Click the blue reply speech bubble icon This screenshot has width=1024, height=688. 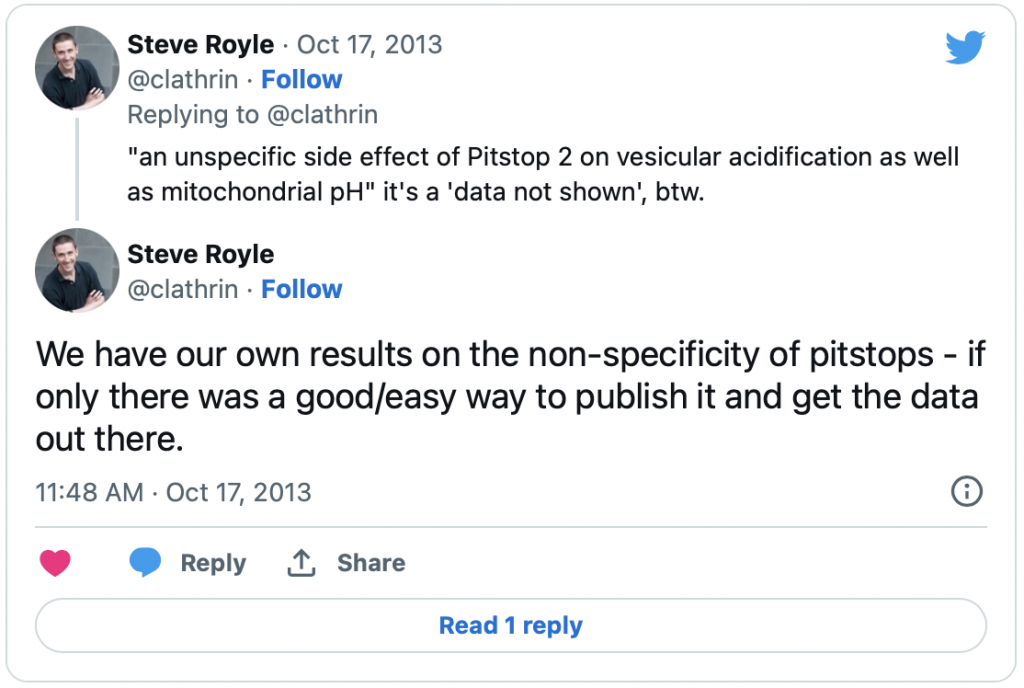(144, 562)
